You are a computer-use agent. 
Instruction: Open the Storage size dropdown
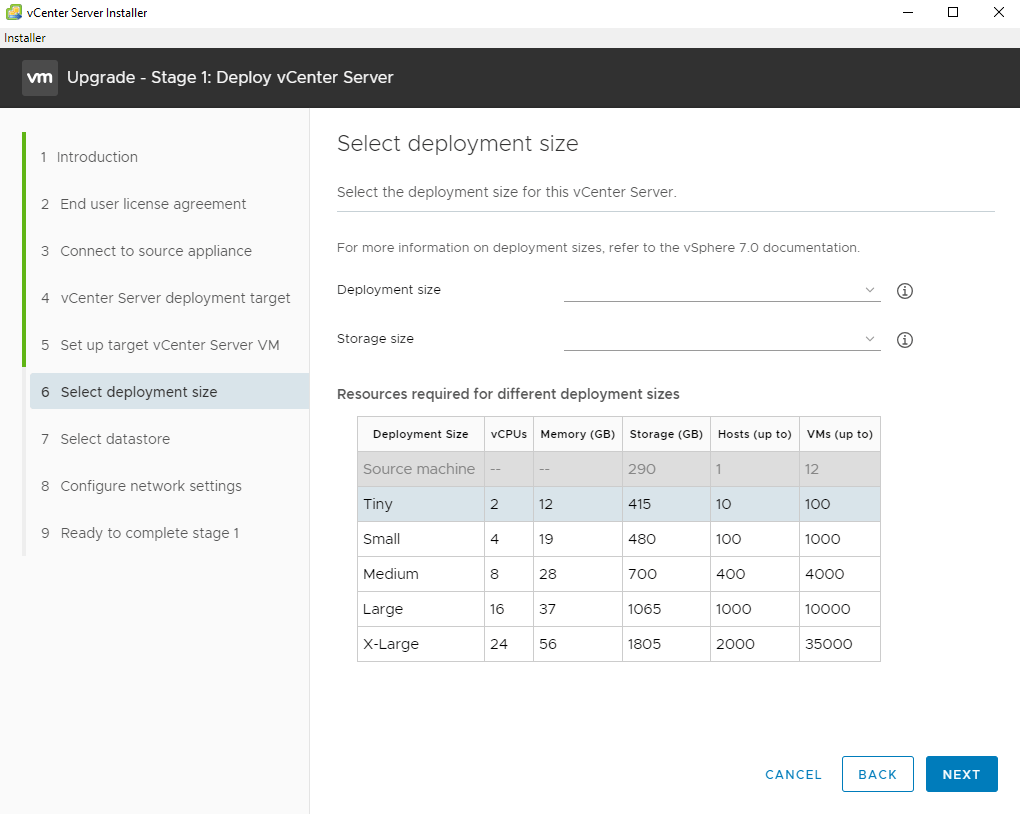(x=721, y=339)
